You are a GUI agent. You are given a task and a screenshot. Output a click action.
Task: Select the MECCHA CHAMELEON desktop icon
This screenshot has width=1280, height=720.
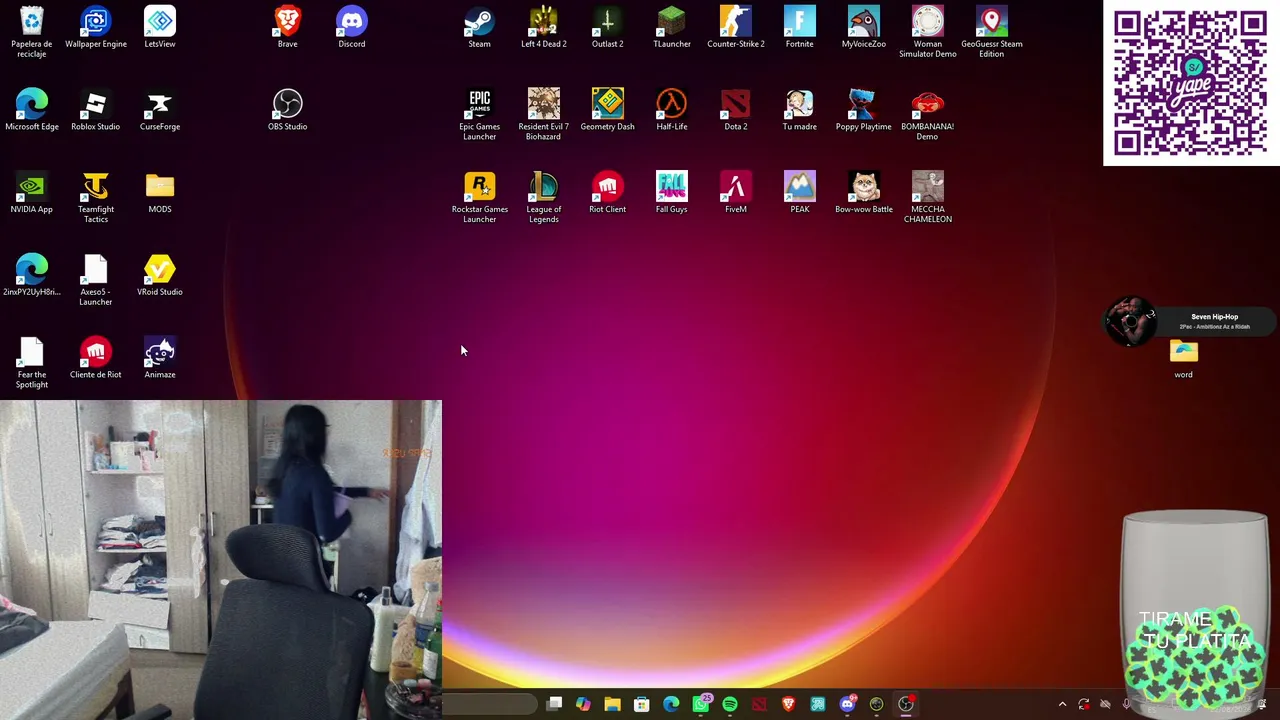[x=928, y=197]
